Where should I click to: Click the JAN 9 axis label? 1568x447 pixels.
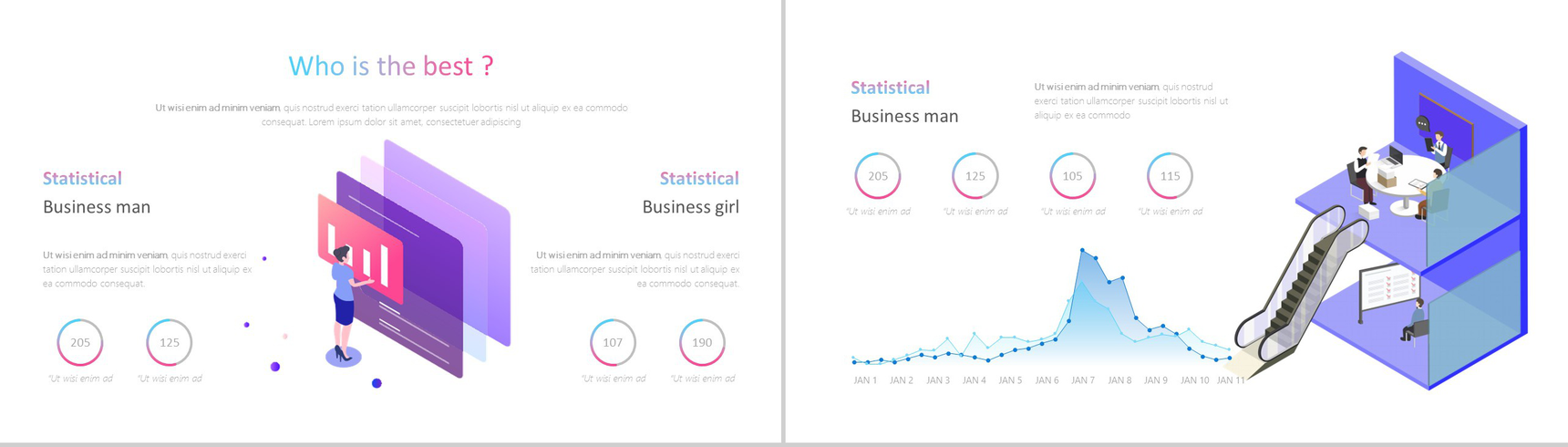[1156, 380]
